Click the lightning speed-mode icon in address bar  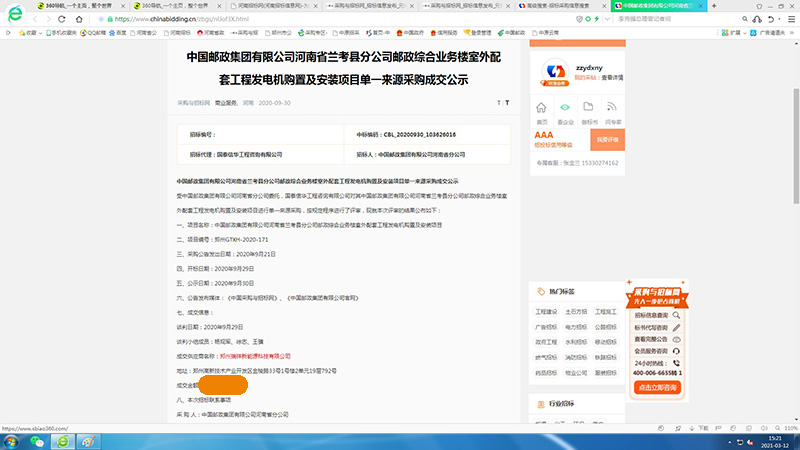click(596, 19)
